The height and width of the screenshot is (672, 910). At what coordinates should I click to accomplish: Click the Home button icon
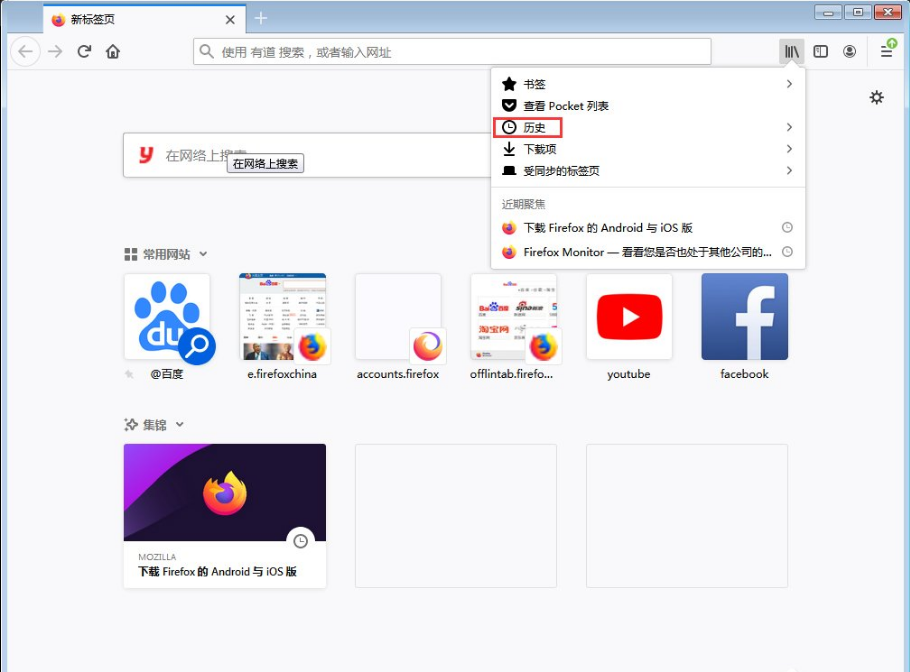(113, 51)
